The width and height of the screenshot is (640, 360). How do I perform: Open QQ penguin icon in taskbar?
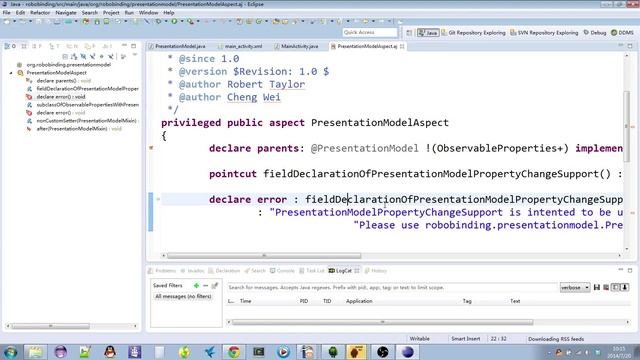109,351
